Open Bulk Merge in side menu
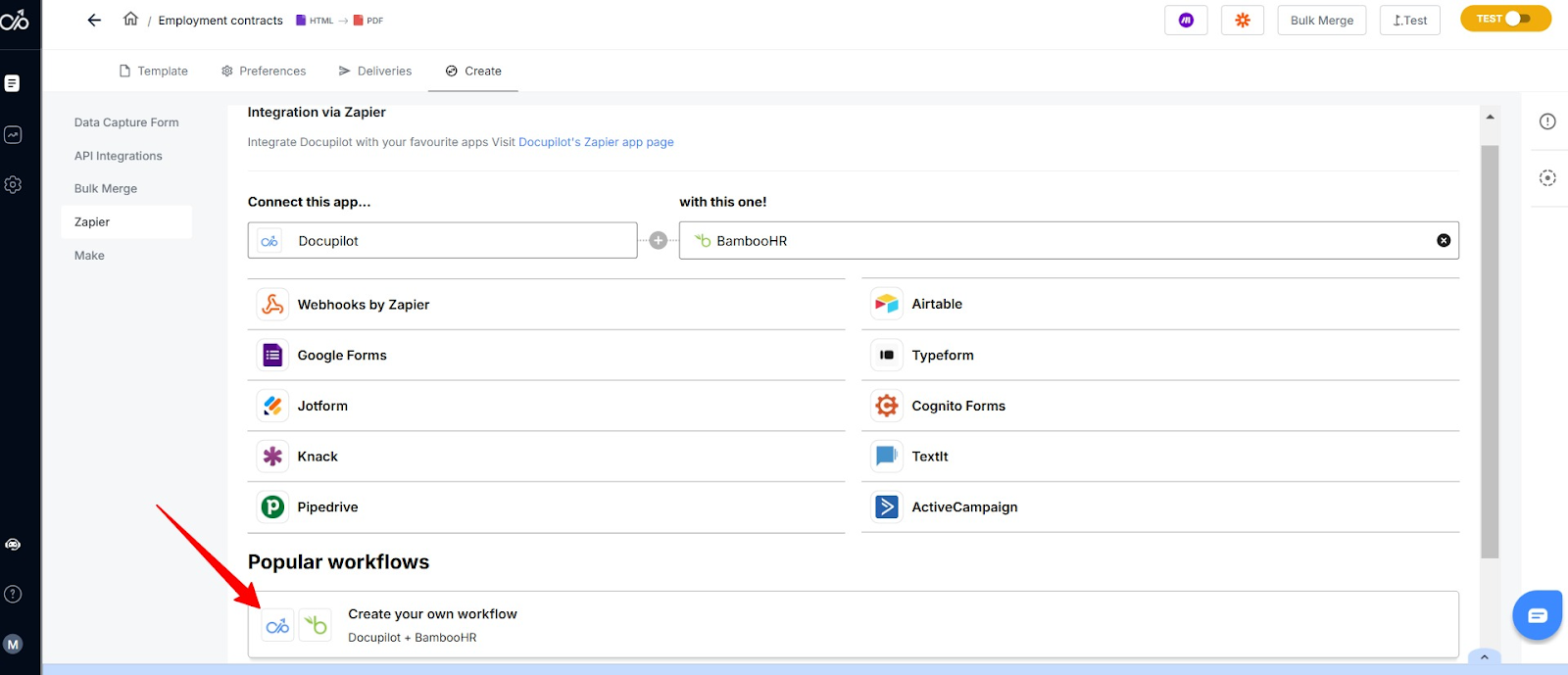 click(106, 188)
